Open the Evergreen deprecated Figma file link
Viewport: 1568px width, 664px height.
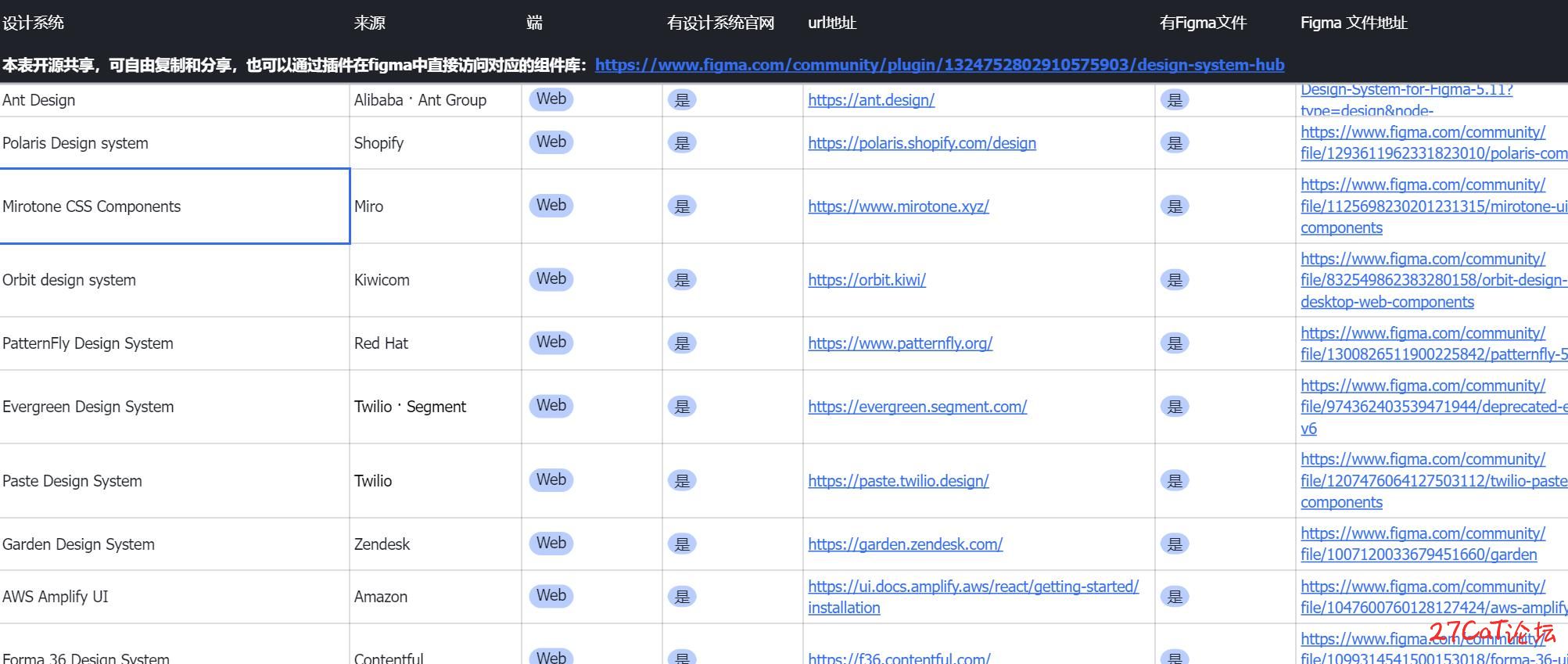pyautogui.click(x=1433, y=407)
